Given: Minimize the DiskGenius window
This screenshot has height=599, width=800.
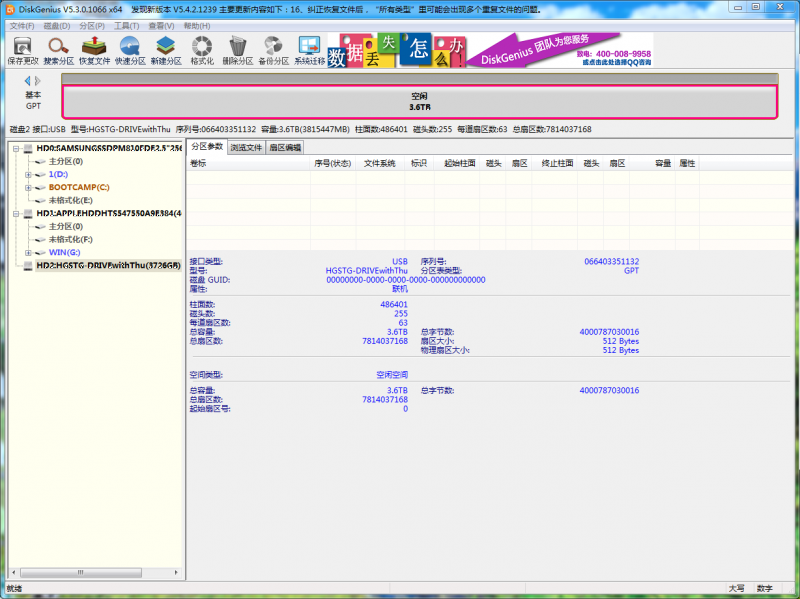Looking at the screenshot, I should 737,7.
